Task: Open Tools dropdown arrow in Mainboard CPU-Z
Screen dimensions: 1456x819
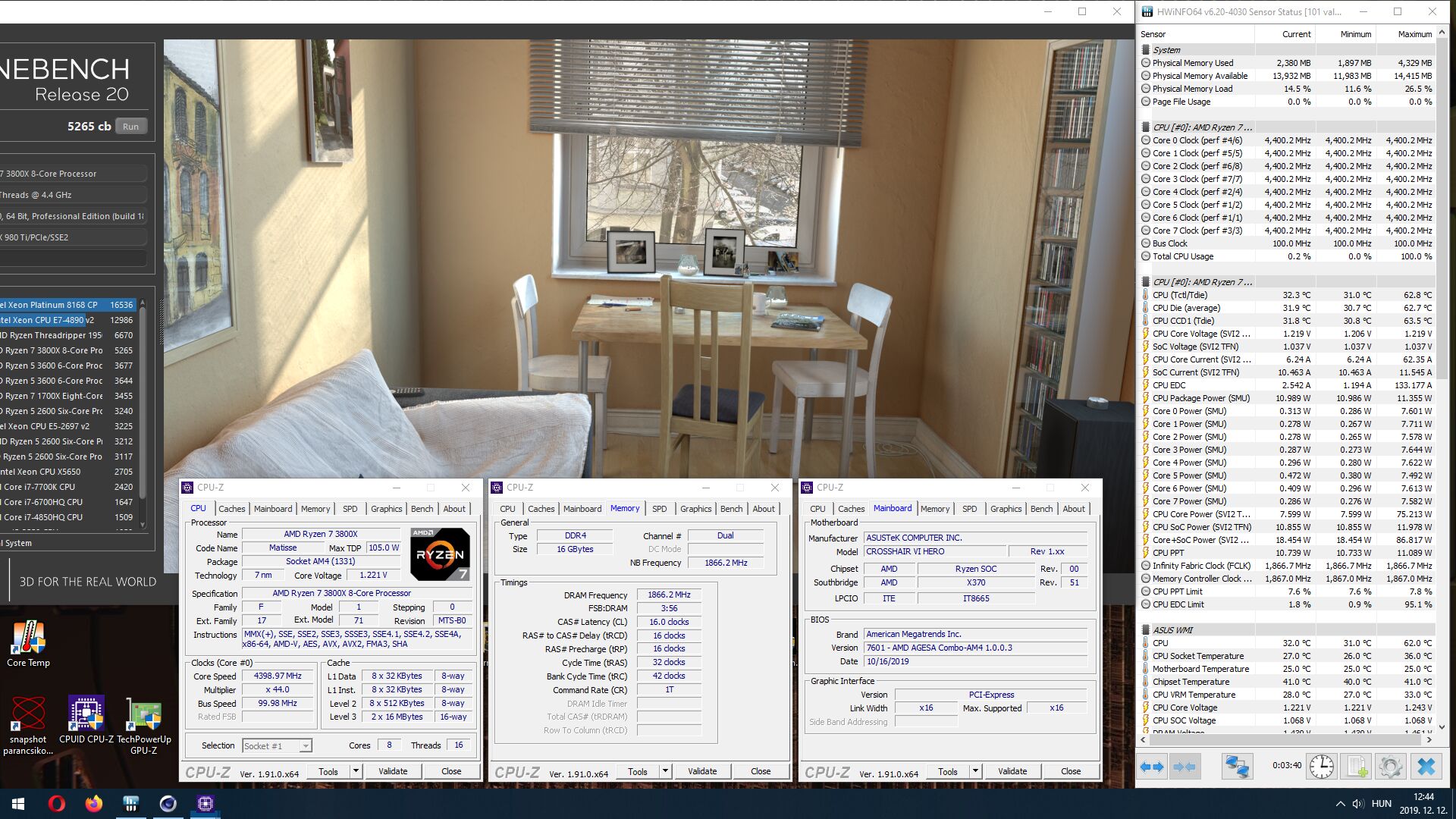Action: (975, 771)
